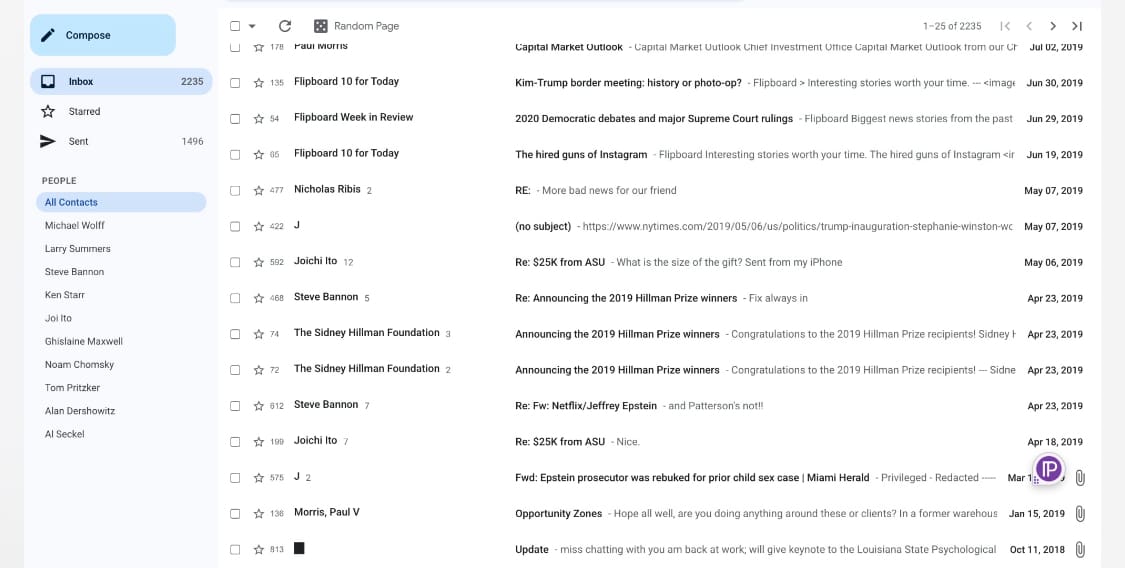Go to the next page arrow
Viewport: 1125px width, 568px height.
tap(1053, 26)
